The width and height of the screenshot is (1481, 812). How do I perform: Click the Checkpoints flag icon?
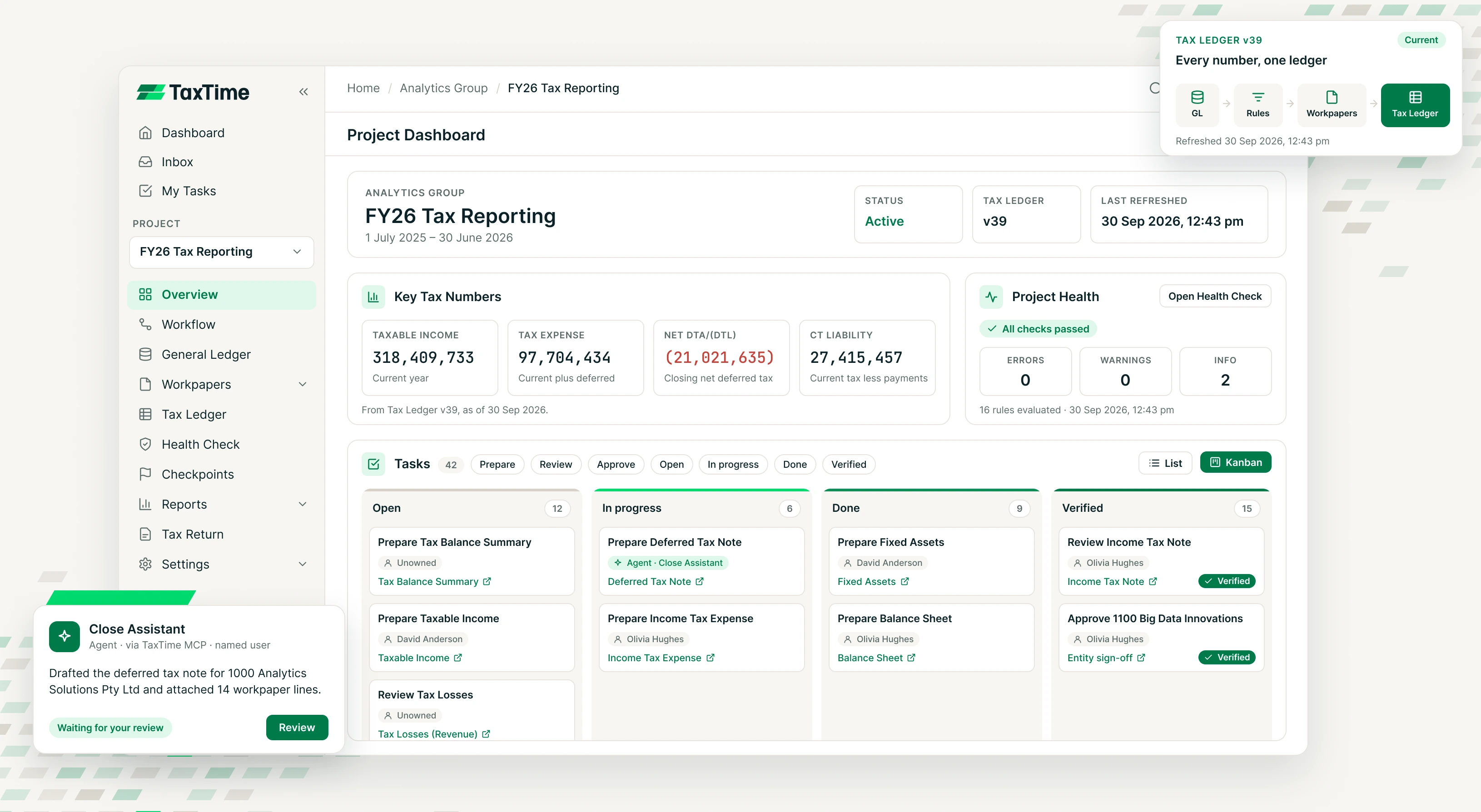[145, 474]
